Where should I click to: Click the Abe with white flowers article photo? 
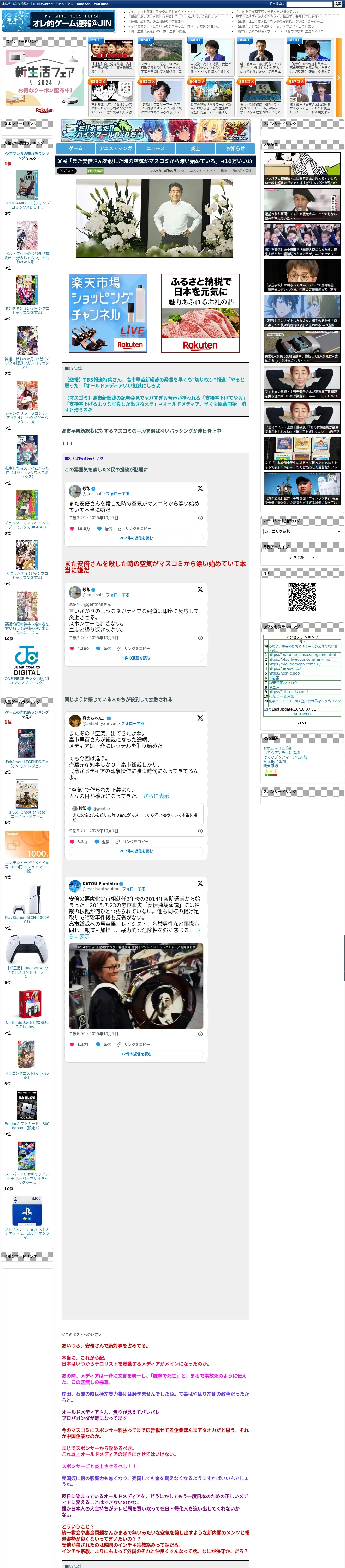[x=154, y=218]
